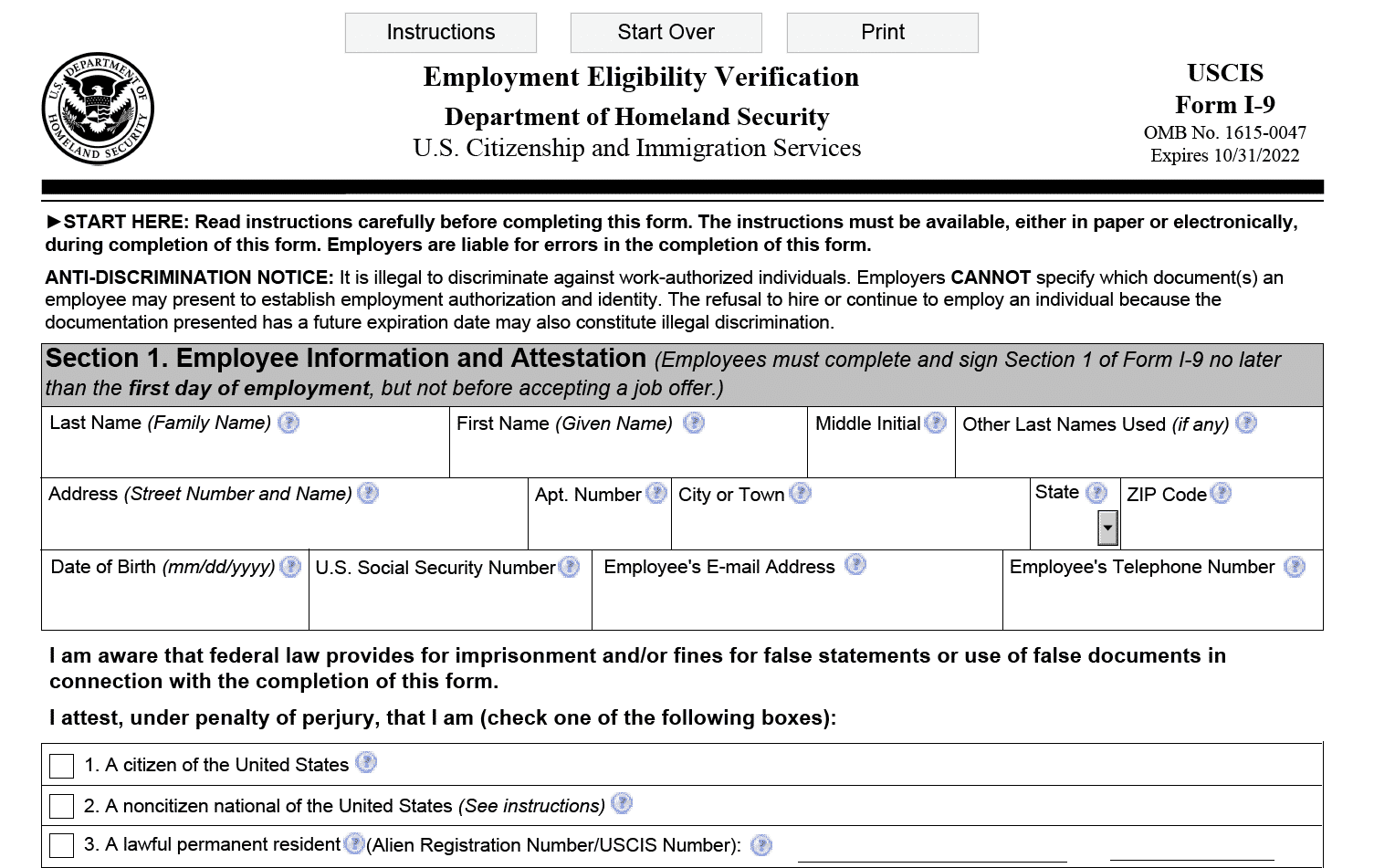Show help for Employee's Telephone Number
1374x868 pixels.
(x=1295, y=567)
